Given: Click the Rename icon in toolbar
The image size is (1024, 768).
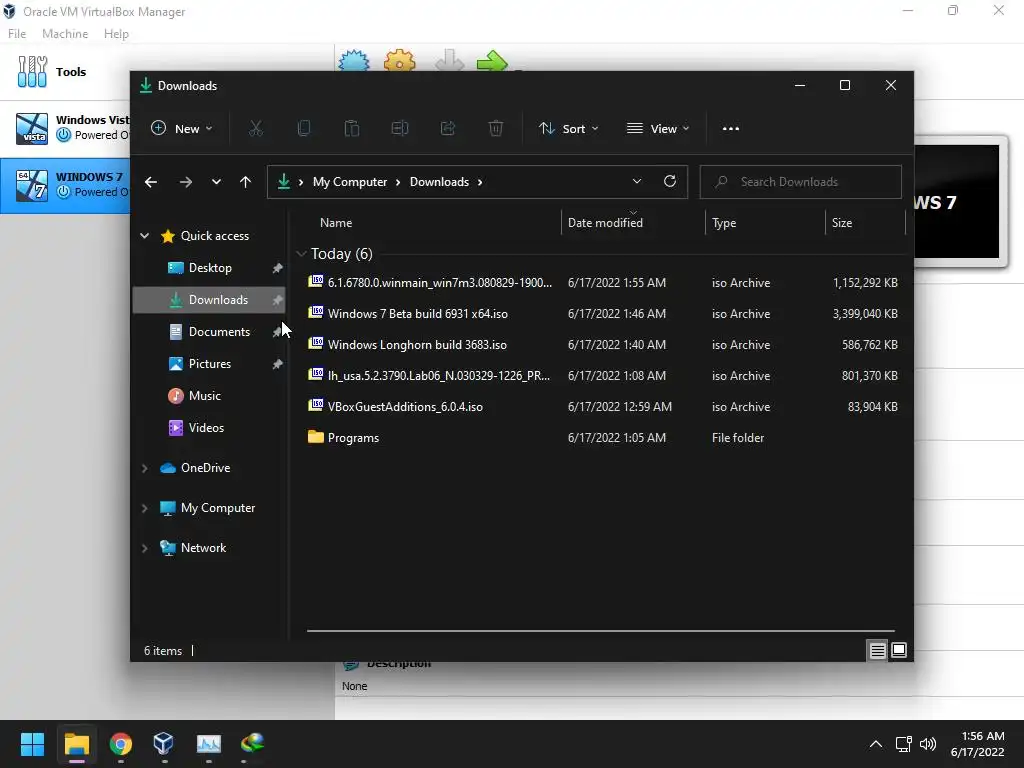Looking at the screenshot, I should click(x=400, y=129).
